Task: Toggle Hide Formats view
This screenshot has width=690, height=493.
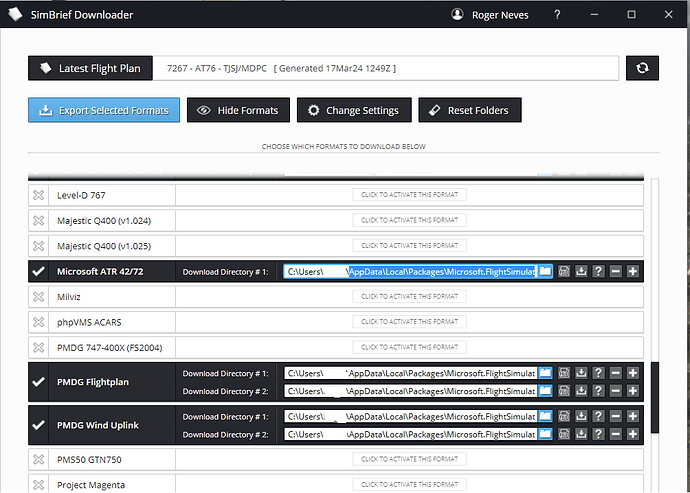Action: coord(238,110)
